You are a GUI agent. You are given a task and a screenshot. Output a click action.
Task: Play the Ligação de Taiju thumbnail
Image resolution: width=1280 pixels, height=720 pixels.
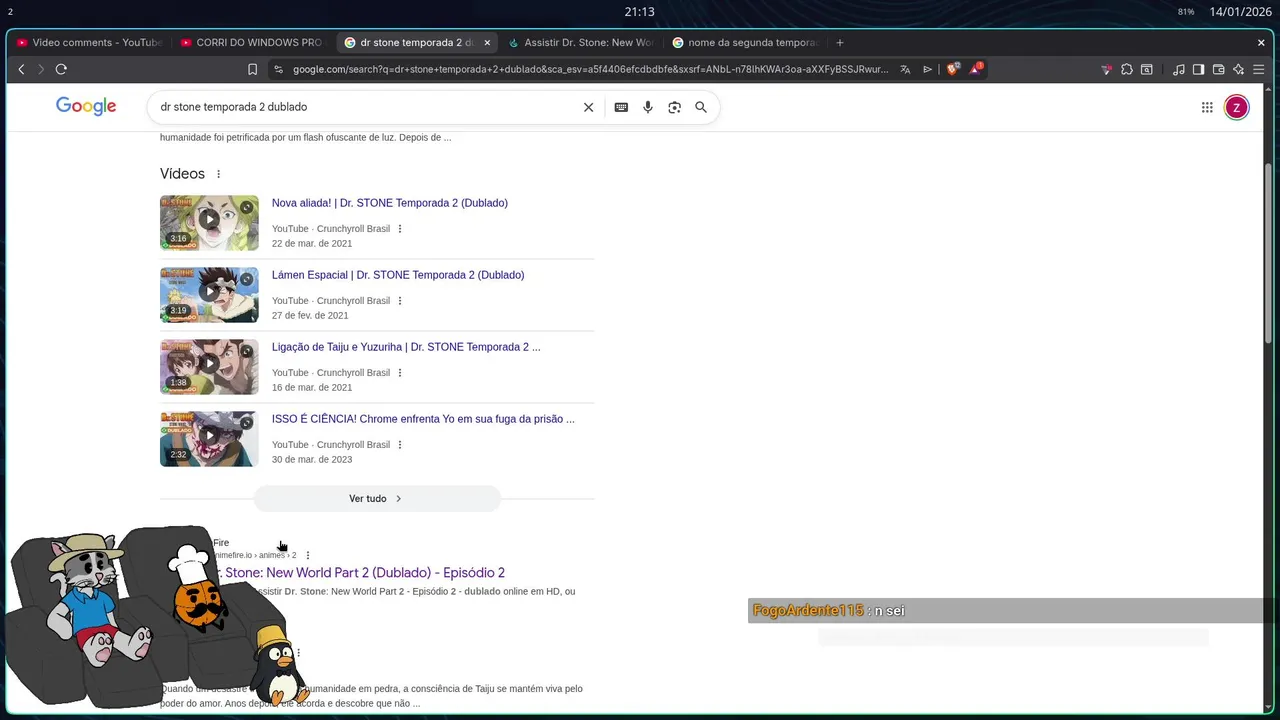[209, 366]
